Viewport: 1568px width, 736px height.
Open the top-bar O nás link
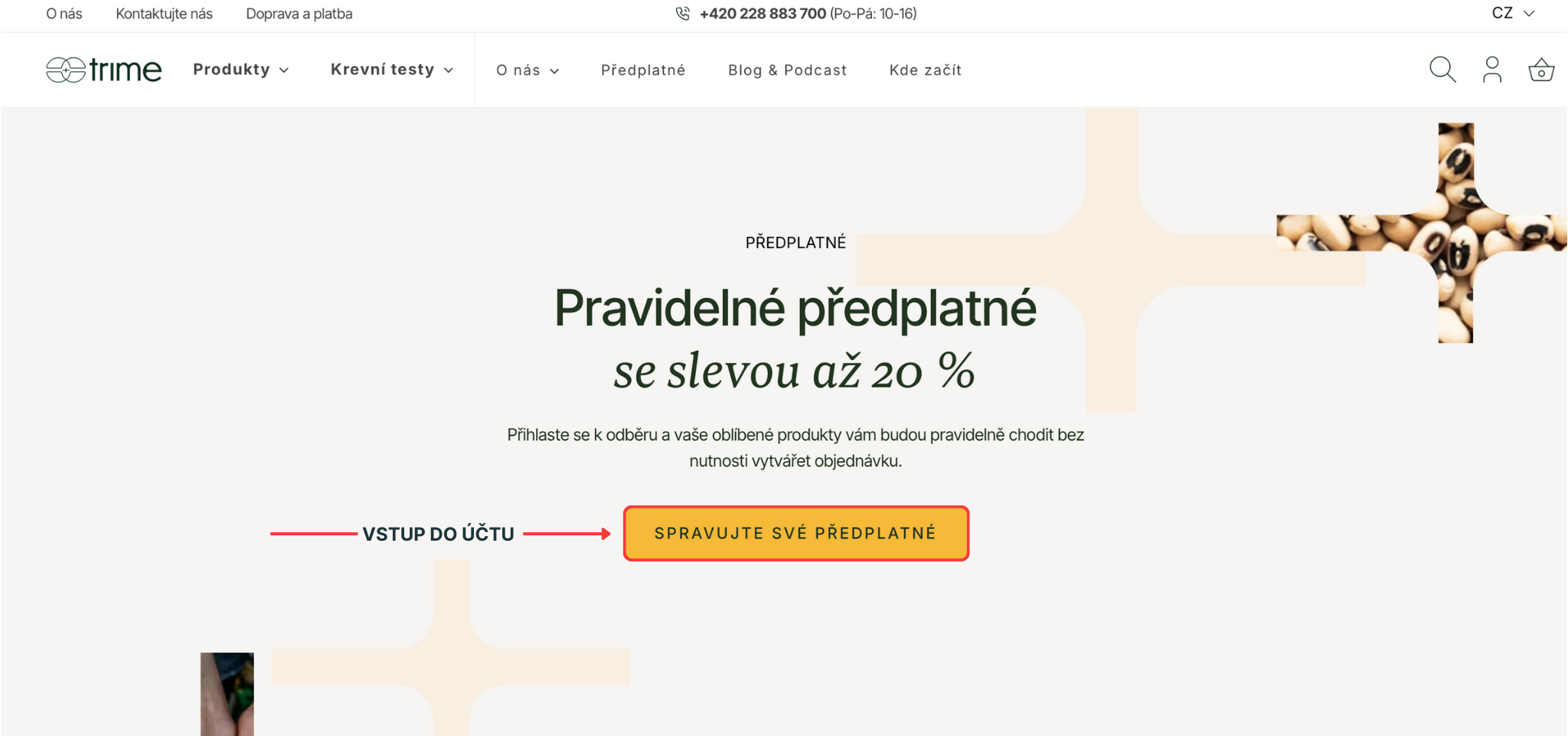pyautogui.click(x=64, y=14)
